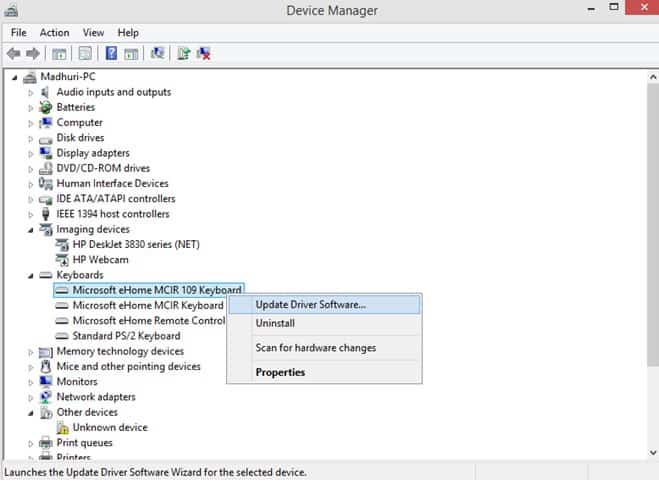The height and width of the screenshot is (482, 659).
Task: Collapse the Imaging devices node
Action: click(x=31, y=230)
